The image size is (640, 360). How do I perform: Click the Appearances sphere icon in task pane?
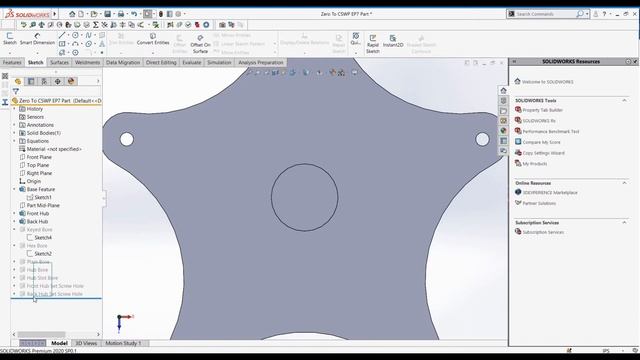coord(503,131)
